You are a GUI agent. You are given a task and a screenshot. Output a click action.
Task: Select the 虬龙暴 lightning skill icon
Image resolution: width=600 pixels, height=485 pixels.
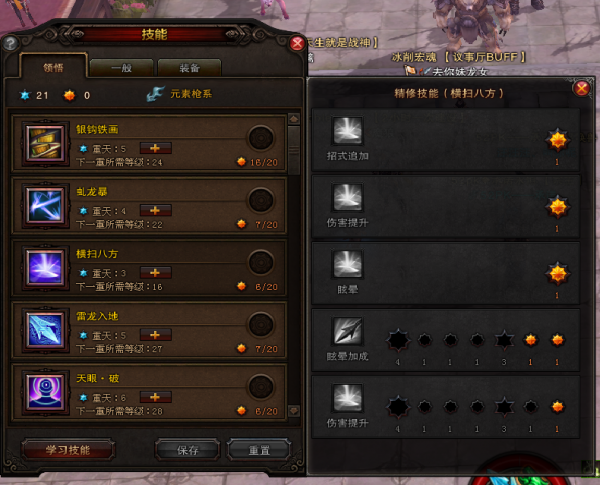(x=45, y=206)
